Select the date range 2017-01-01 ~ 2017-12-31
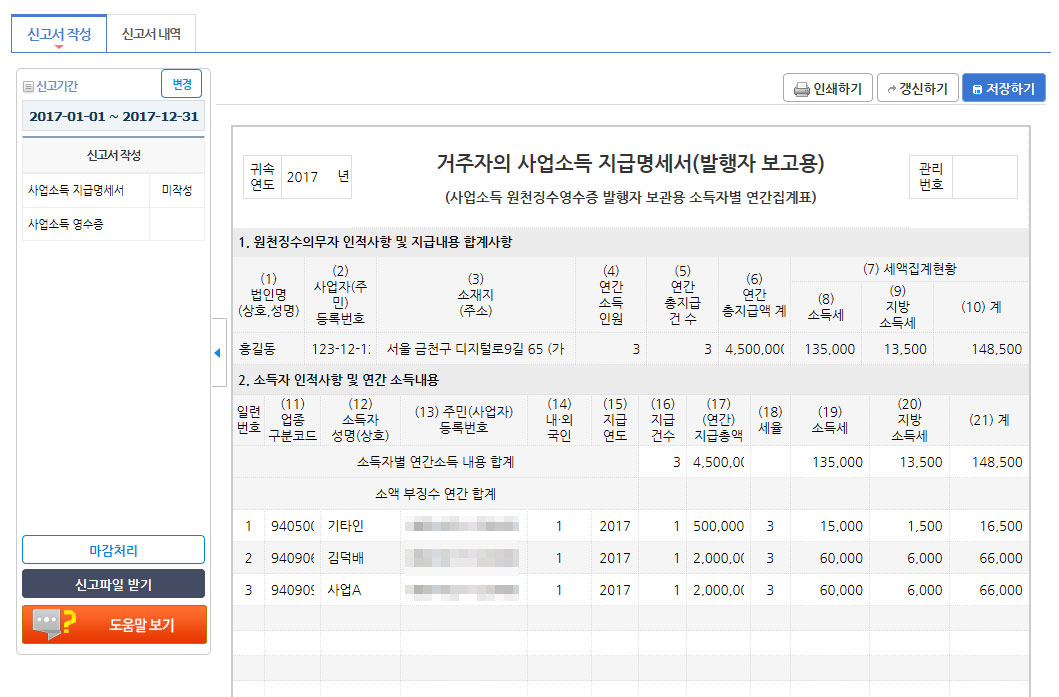The image size is (1059, 697). (113, 116)
